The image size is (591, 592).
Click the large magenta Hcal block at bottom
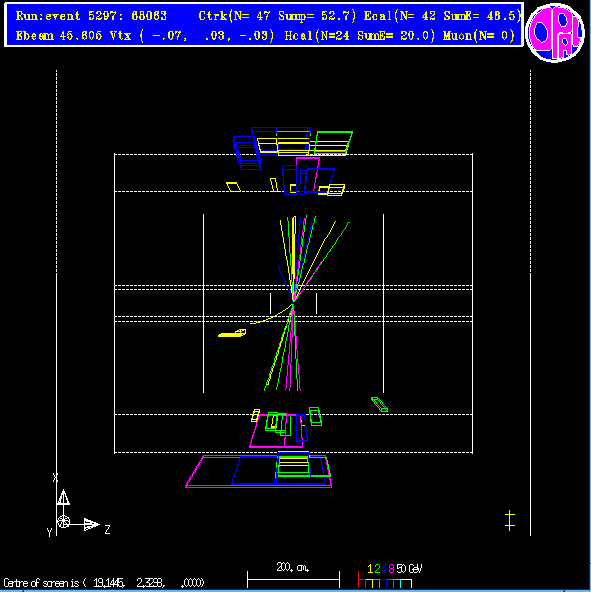(259, 472)
